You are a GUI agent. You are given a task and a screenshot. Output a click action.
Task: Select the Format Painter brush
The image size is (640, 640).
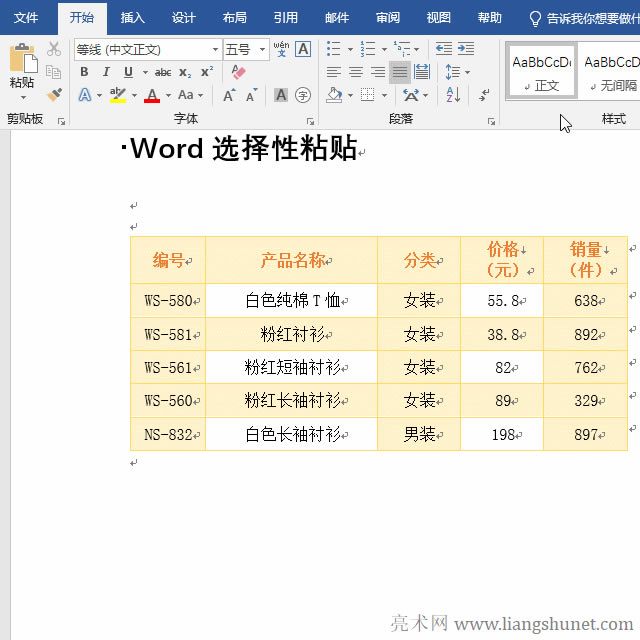54,94
